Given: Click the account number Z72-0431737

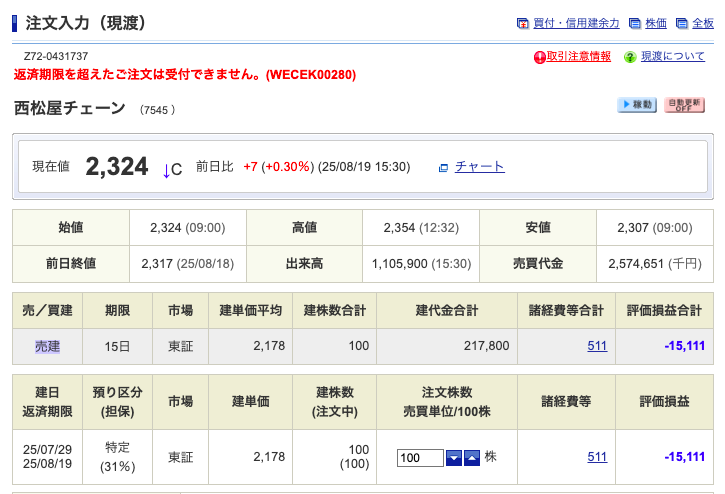Looking at the screenshot, I should (56, 56).
